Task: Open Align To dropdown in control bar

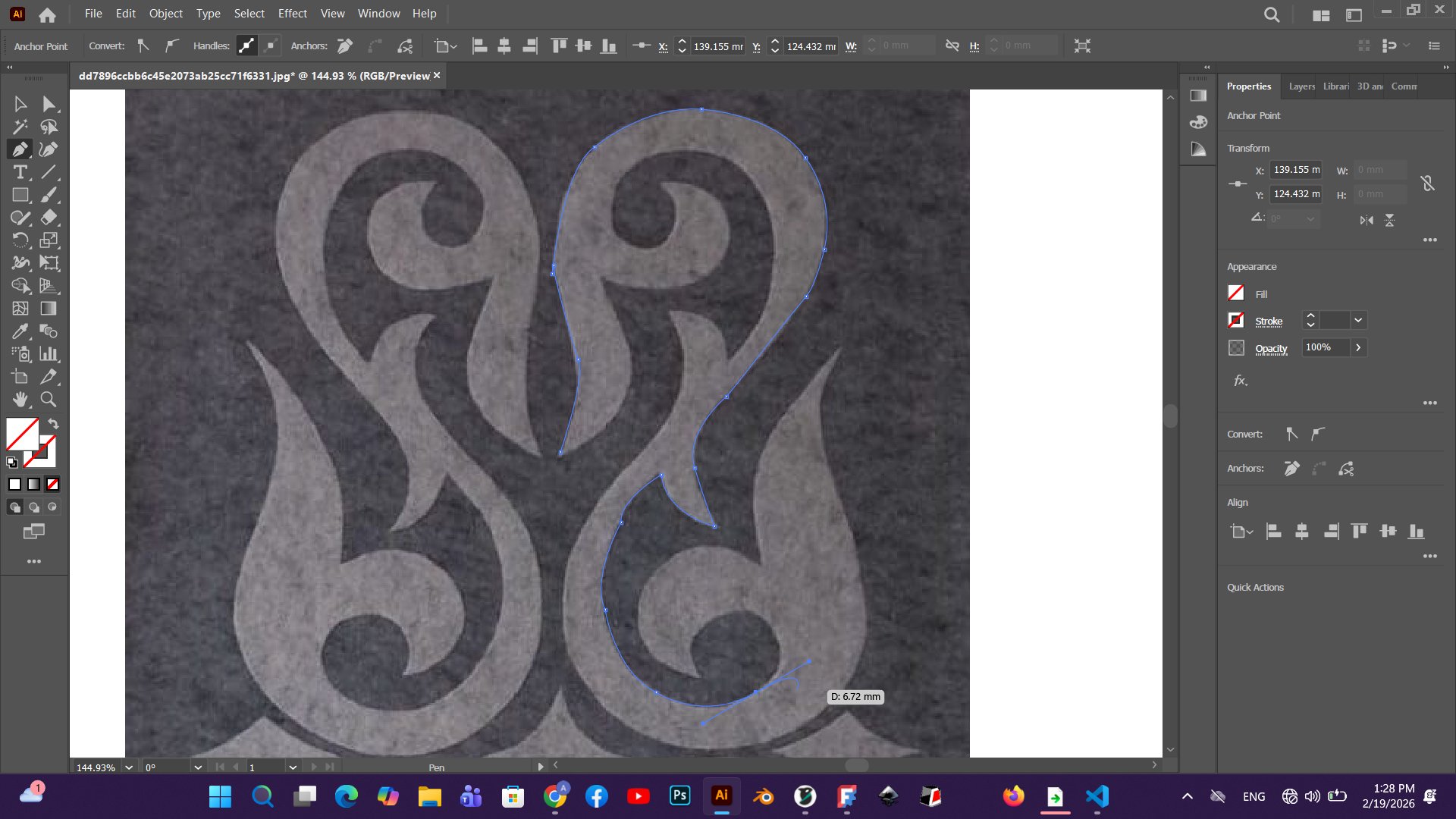Action: (x=446, y=46)
